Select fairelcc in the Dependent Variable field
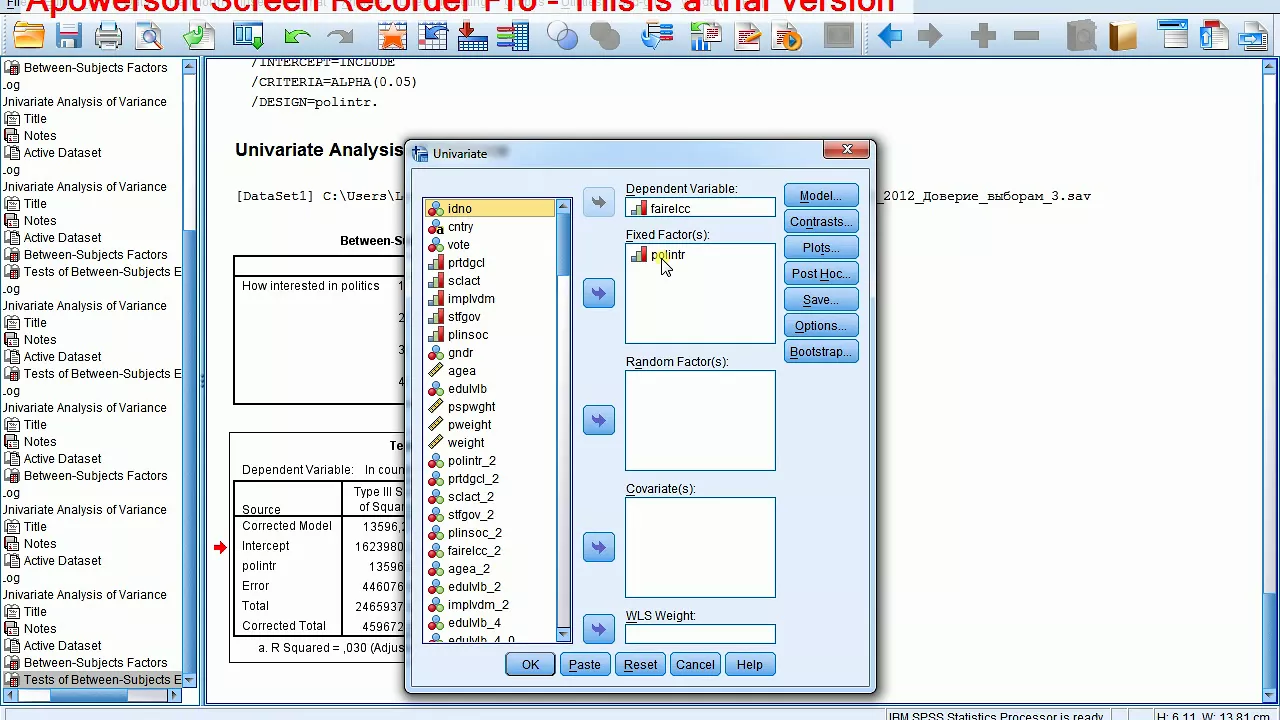The width and height of the screenshot is (1280, 720). [x=700, y=209]
